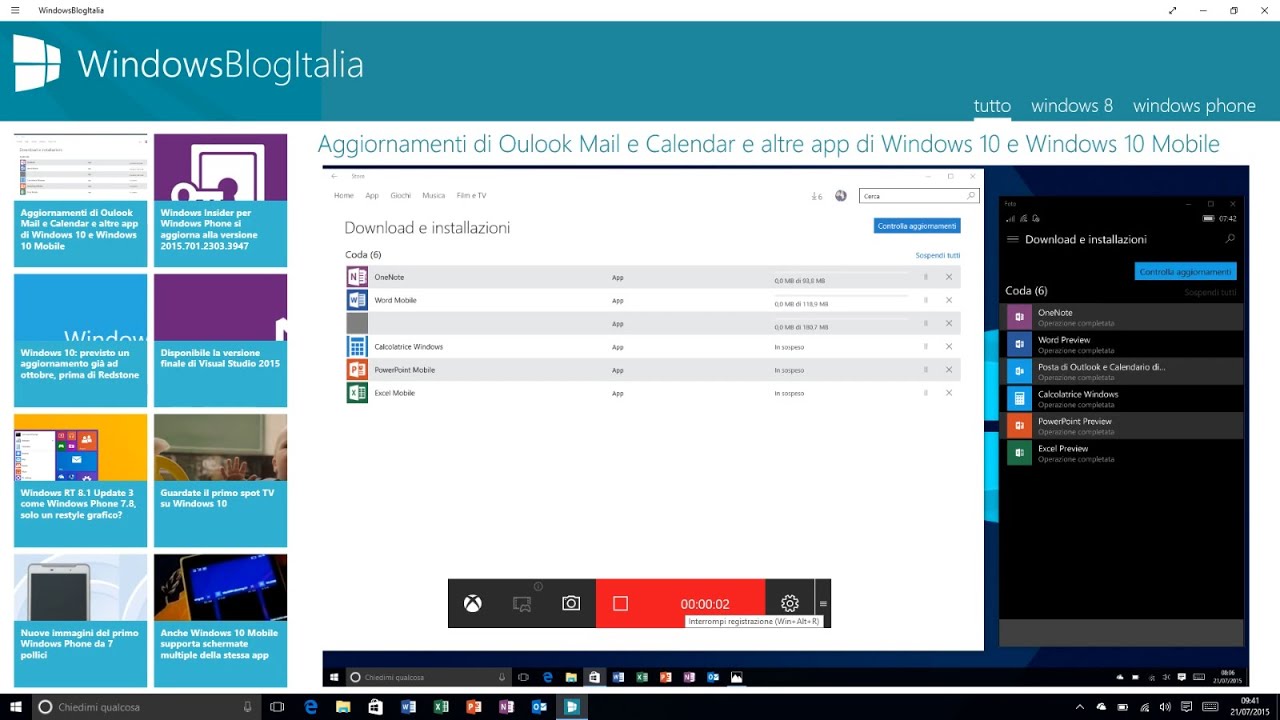Click the Cerca search box in the Store screenshot
Screen dimensions: 1280x720
click(x=919, y=196)
